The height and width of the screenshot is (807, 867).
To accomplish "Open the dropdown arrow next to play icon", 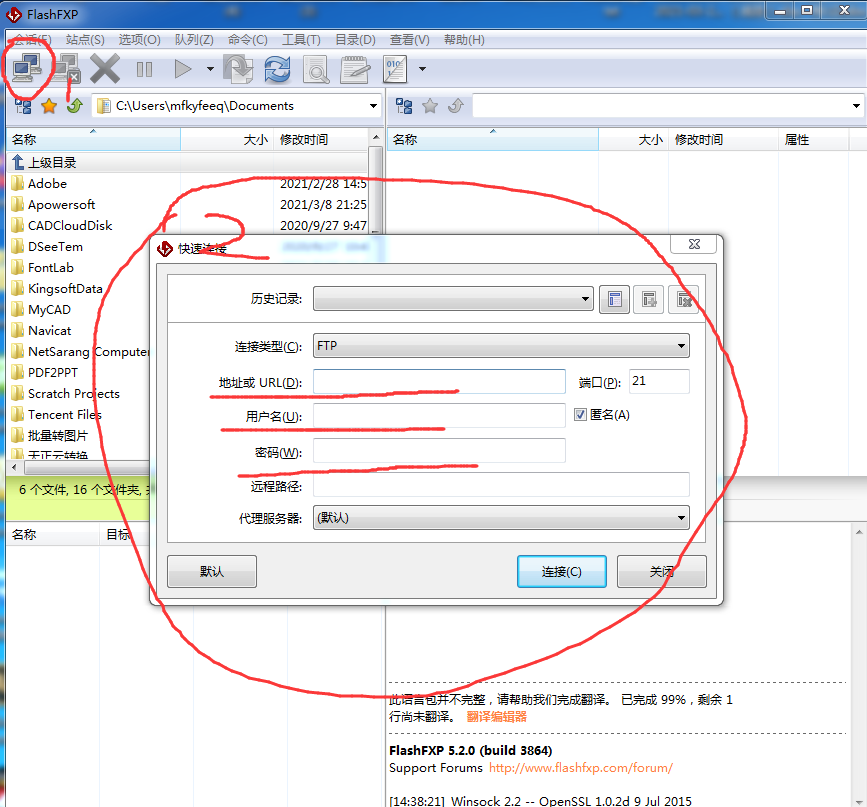I will coord(210,69).
